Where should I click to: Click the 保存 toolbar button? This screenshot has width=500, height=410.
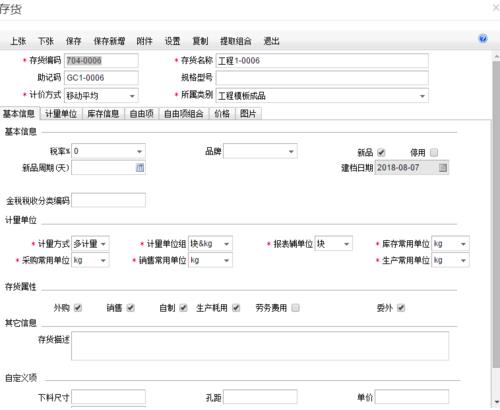[x=73, y=41]
